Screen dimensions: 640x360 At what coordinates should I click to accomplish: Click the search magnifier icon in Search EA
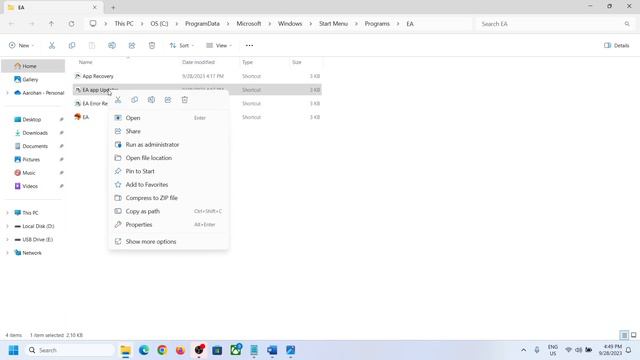tap(627, 24)
